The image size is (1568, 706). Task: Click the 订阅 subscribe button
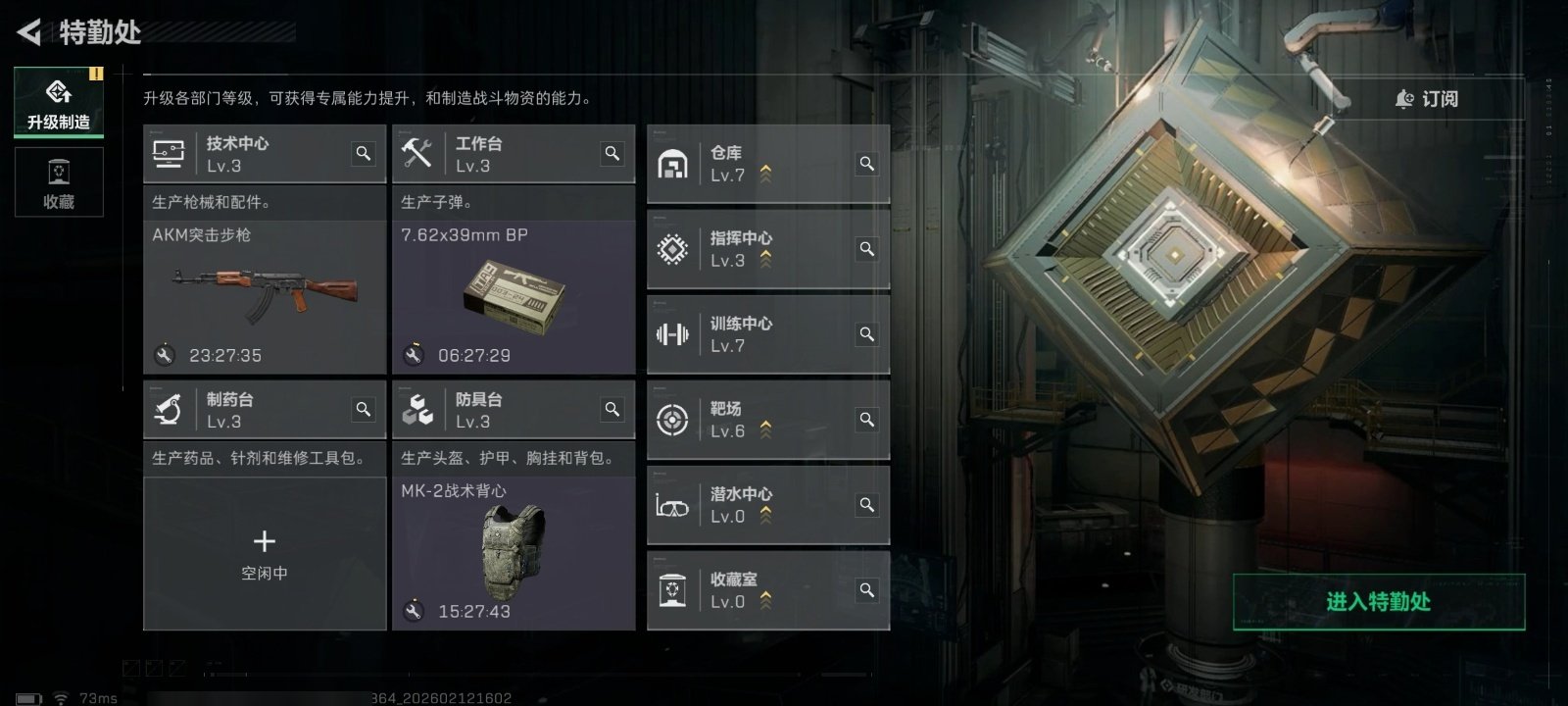click(x=1427, y=99)
